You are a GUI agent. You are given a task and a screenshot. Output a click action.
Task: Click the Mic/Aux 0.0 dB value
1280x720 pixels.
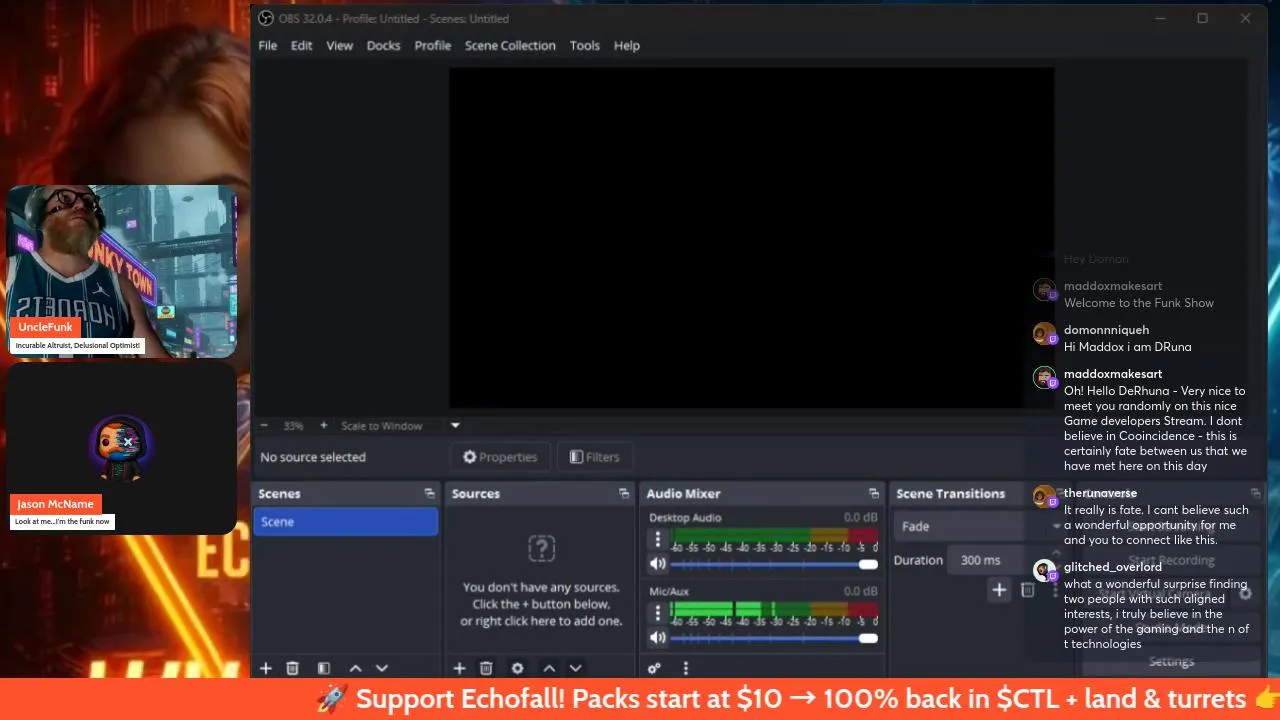coord(860,591)
